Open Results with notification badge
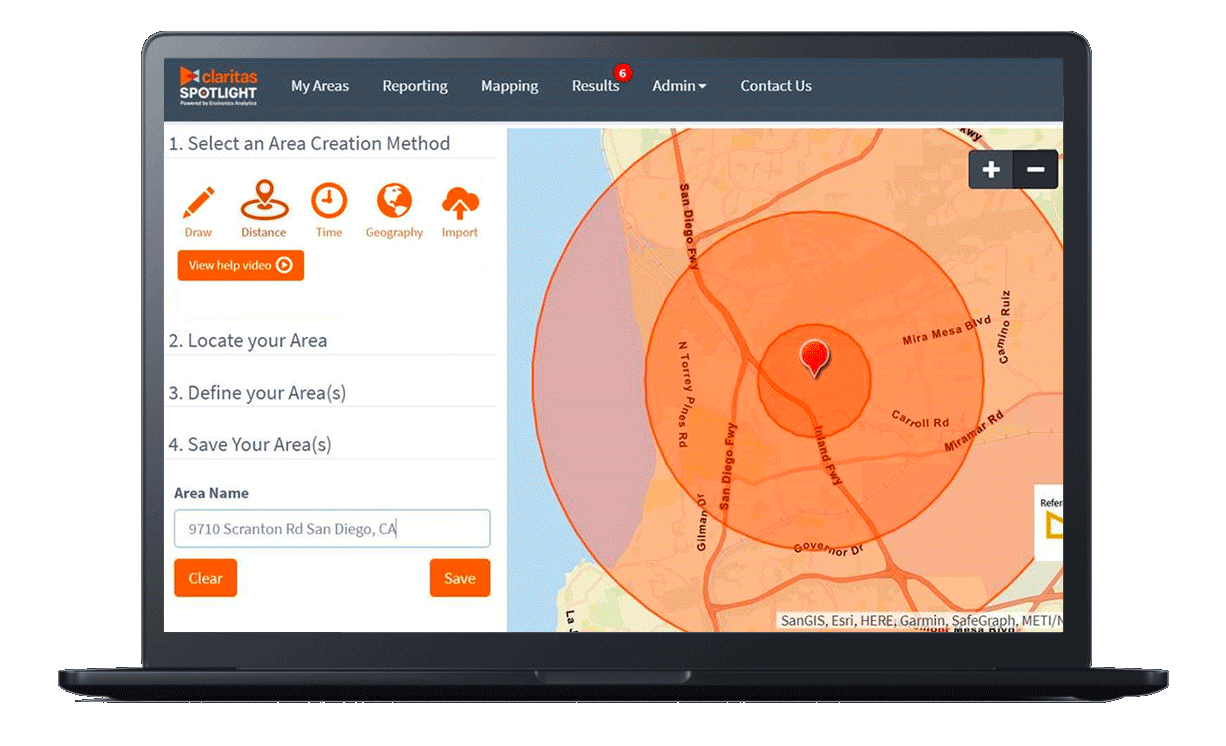Image resolution: width=1226 pixels, height=746 pixels. click(x=596, y=86)
